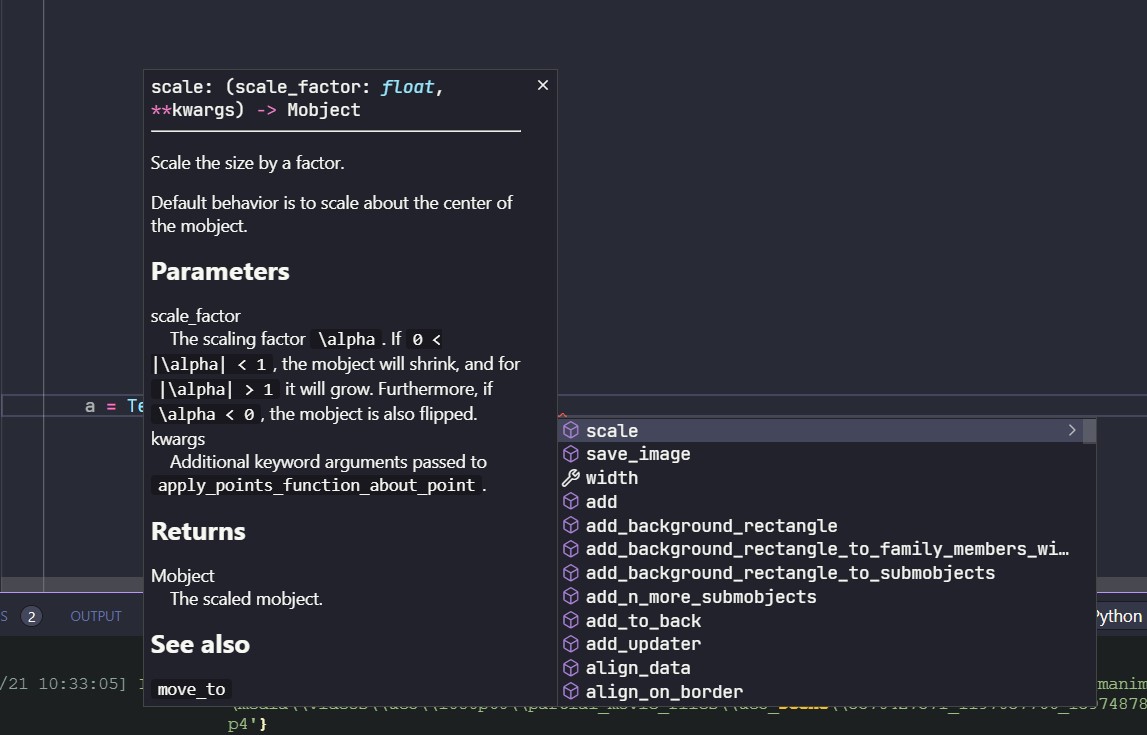
Task: Close the scale documentation popup
Action: tap(543, 86)
